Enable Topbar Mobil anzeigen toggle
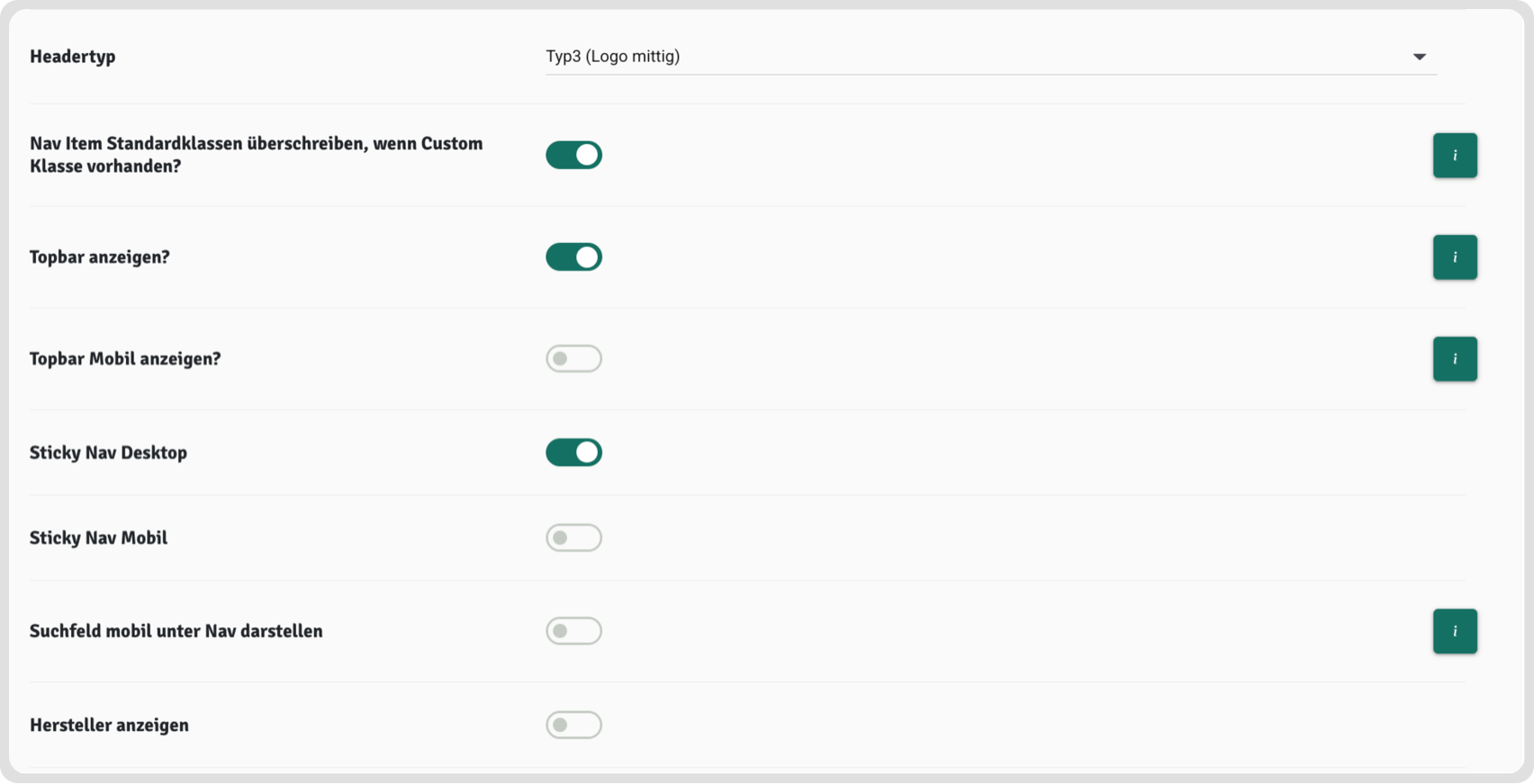 pos(573,358)
